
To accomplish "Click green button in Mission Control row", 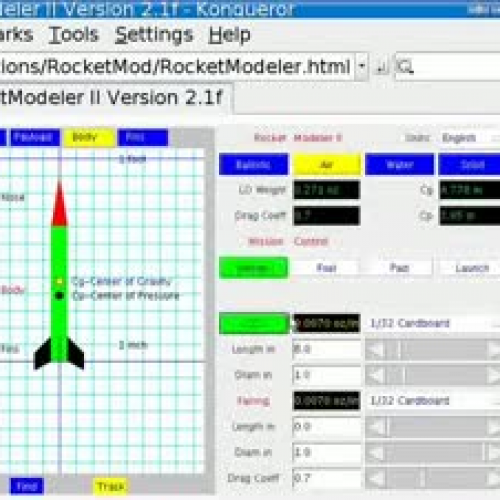I will pyautogui.click(x=253, y=268).
